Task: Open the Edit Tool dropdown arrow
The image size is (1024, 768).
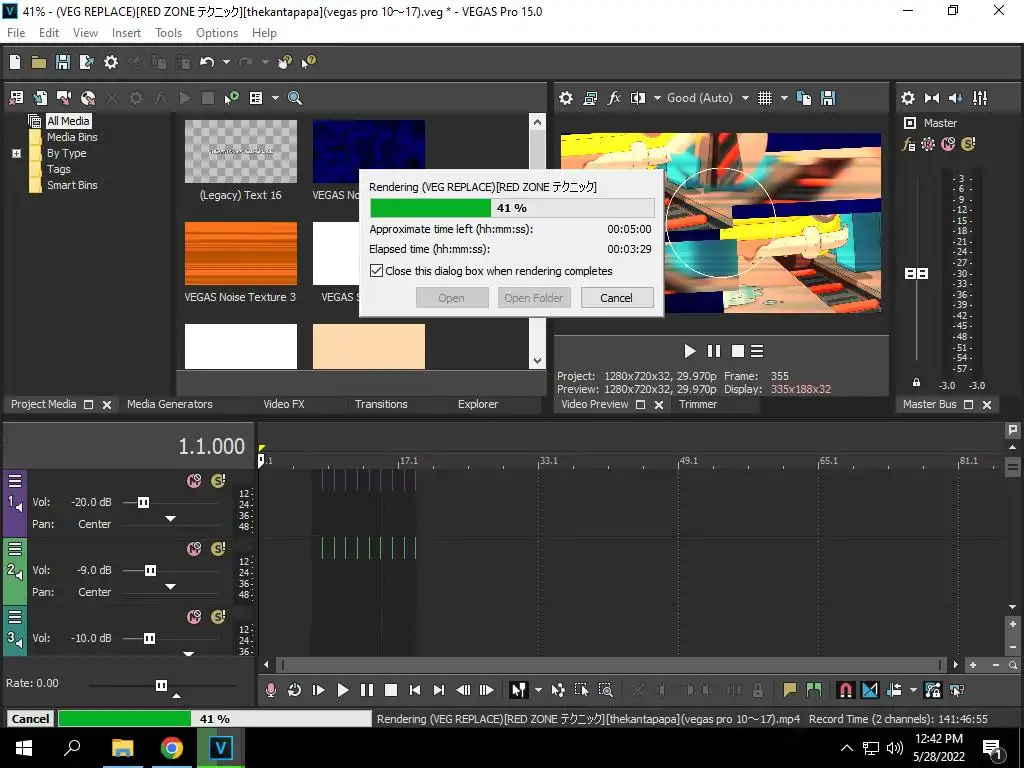Action: click(538, 690)
